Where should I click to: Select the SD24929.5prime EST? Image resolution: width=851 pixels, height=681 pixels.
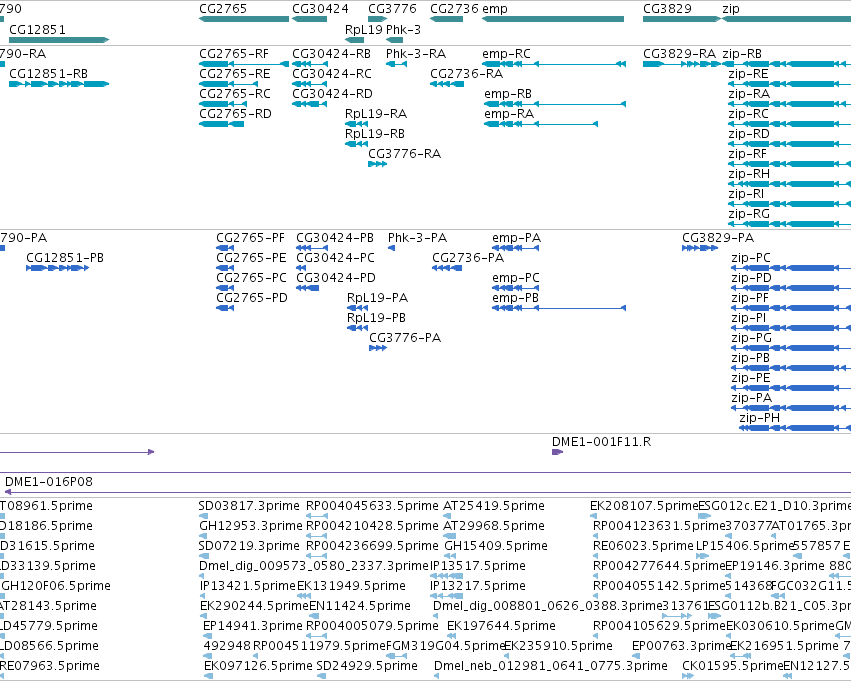pos(367,666)
